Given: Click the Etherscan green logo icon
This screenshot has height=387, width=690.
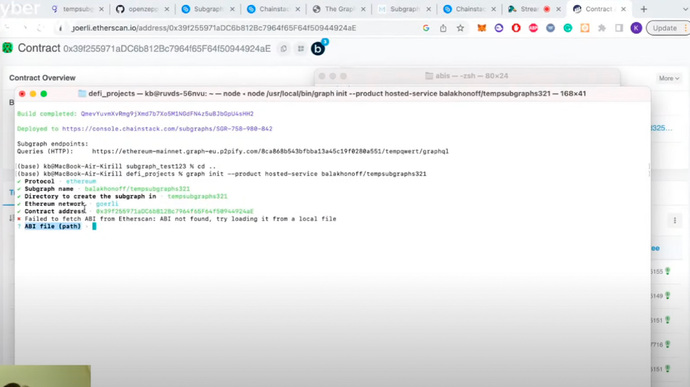Looking at the screenshot, I should (7, 48).
